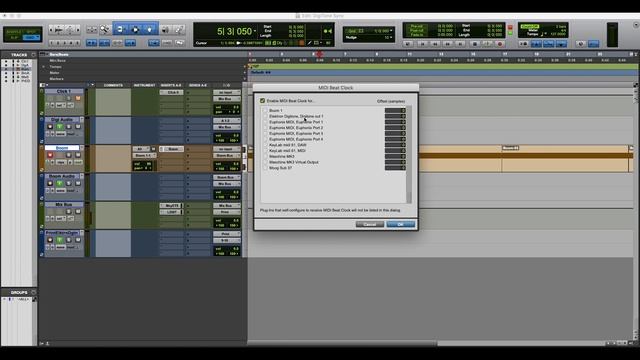
Task: Check the KeyLab mkII 61, MIDI checkbox
Action: tap(265, 151)
